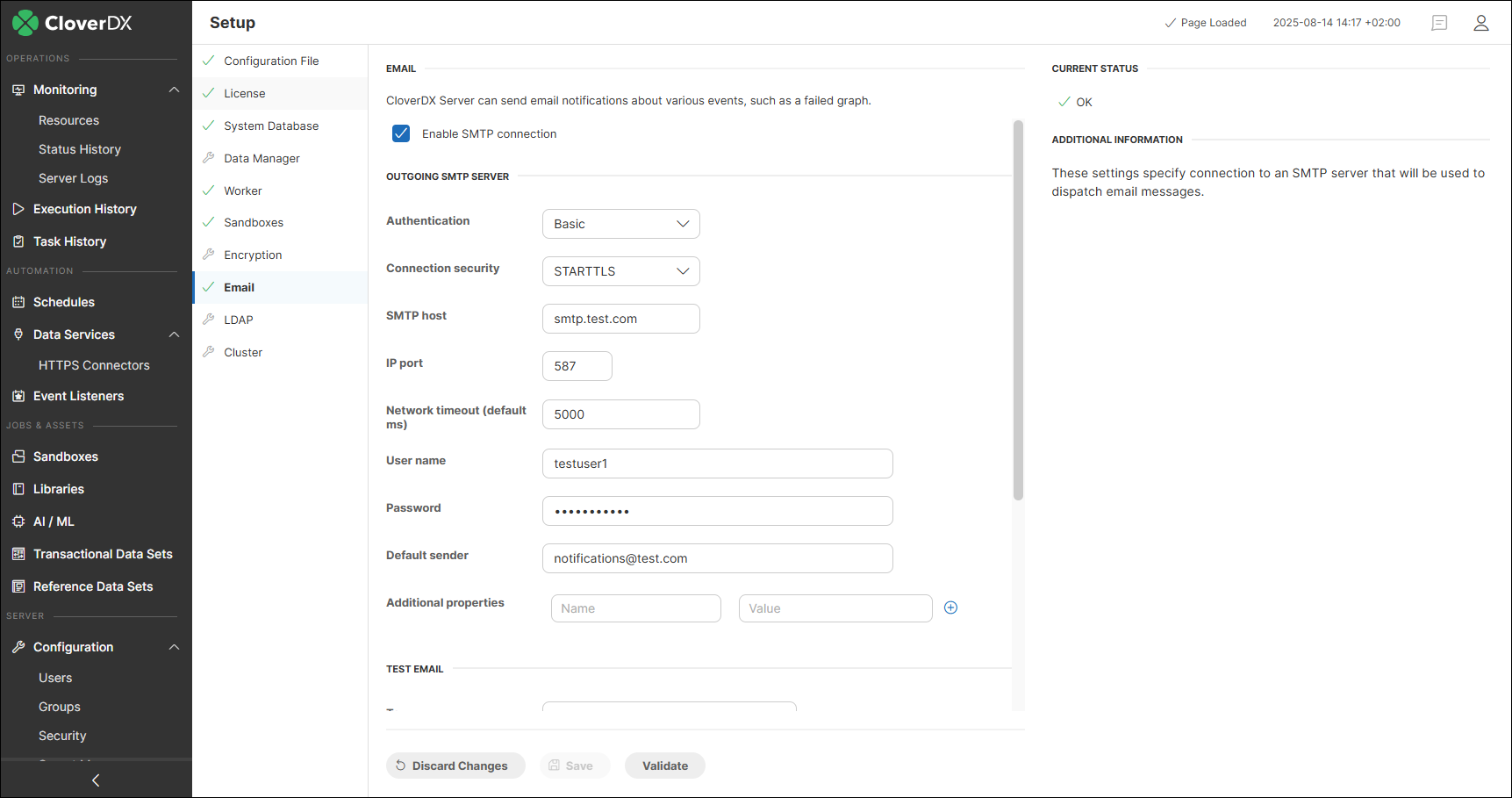Click inside the SMTP host field
The image size is (1512, 798).
coord(620,318)
